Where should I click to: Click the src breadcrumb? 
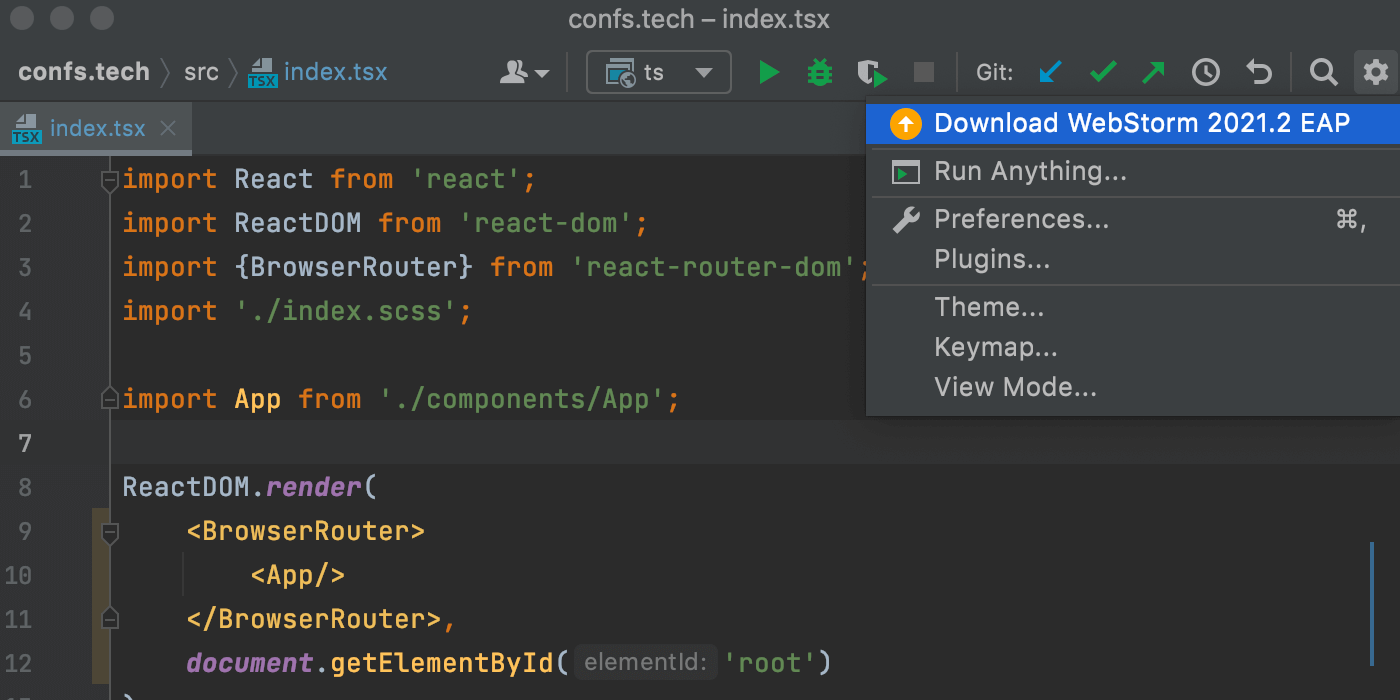pos(201,71)
